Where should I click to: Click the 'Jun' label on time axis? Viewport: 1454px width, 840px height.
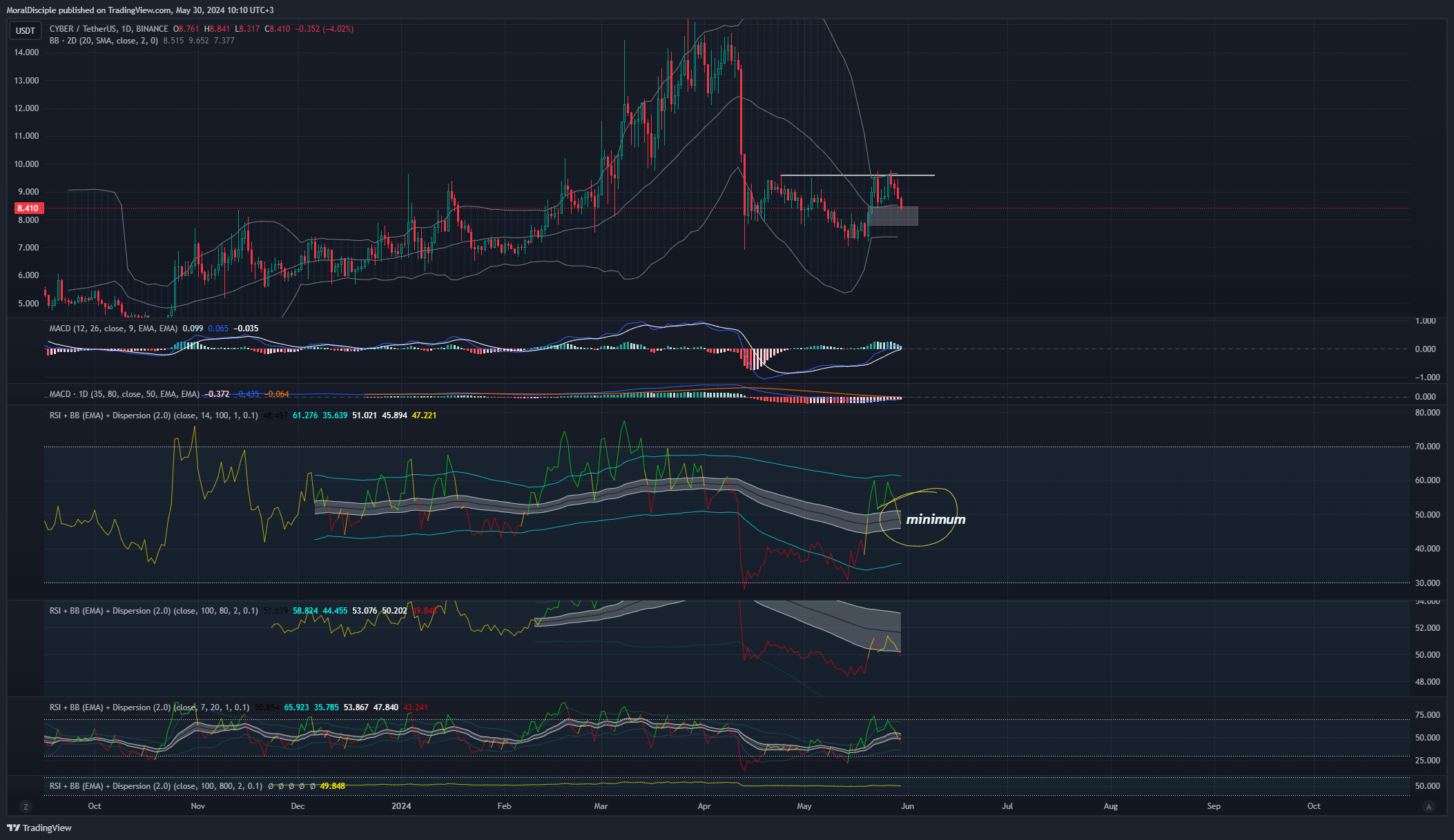(907, 806)
